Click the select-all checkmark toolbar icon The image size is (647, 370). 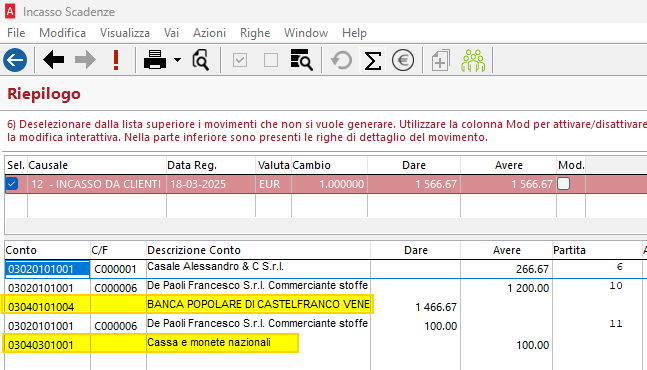click(x=240, y=60)
